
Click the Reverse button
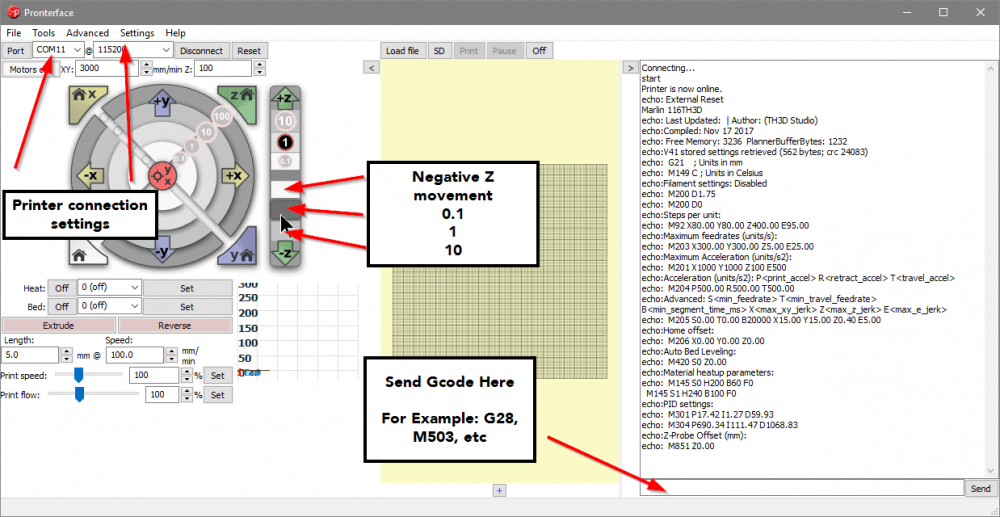(x=175, y=325)
